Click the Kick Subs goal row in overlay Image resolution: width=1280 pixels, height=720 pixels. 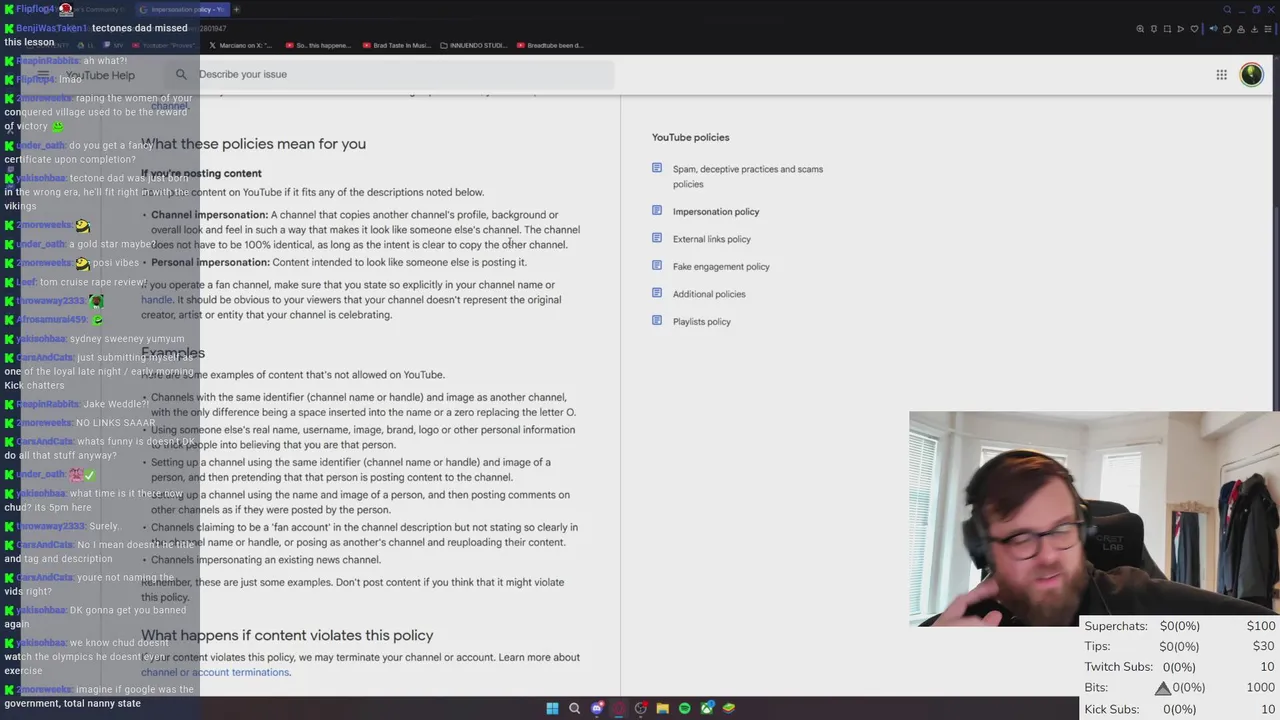1180,709
